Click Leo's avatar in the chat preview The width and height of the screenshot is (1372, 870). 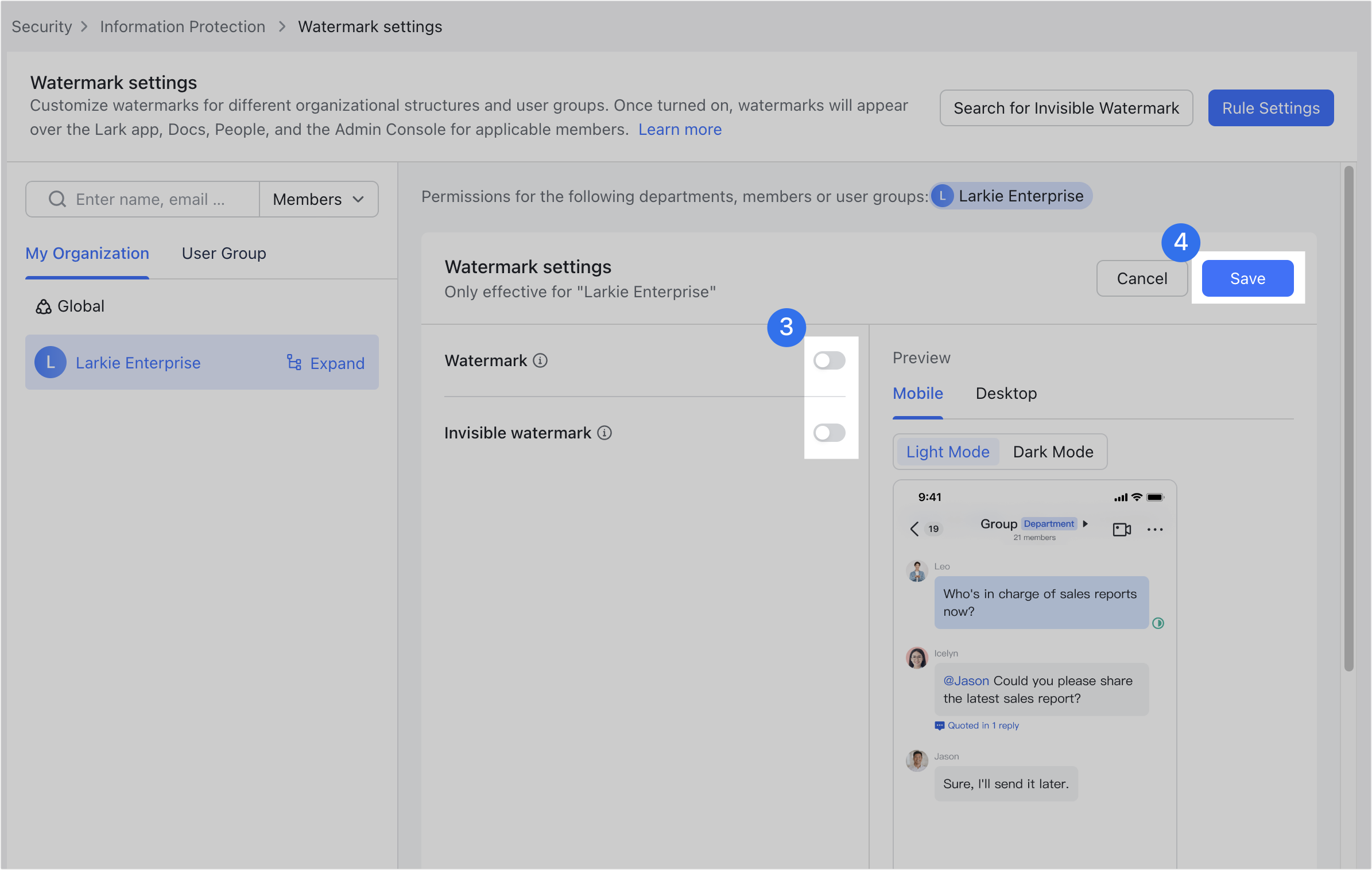click(917, 571)
